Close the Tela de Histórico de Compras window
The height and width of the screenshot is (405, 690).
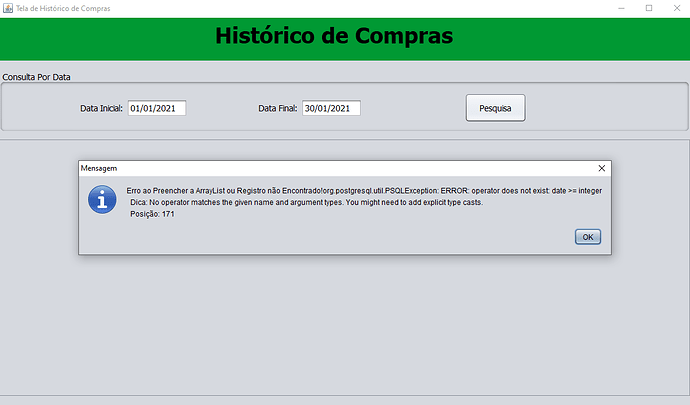tap(677, 8)
